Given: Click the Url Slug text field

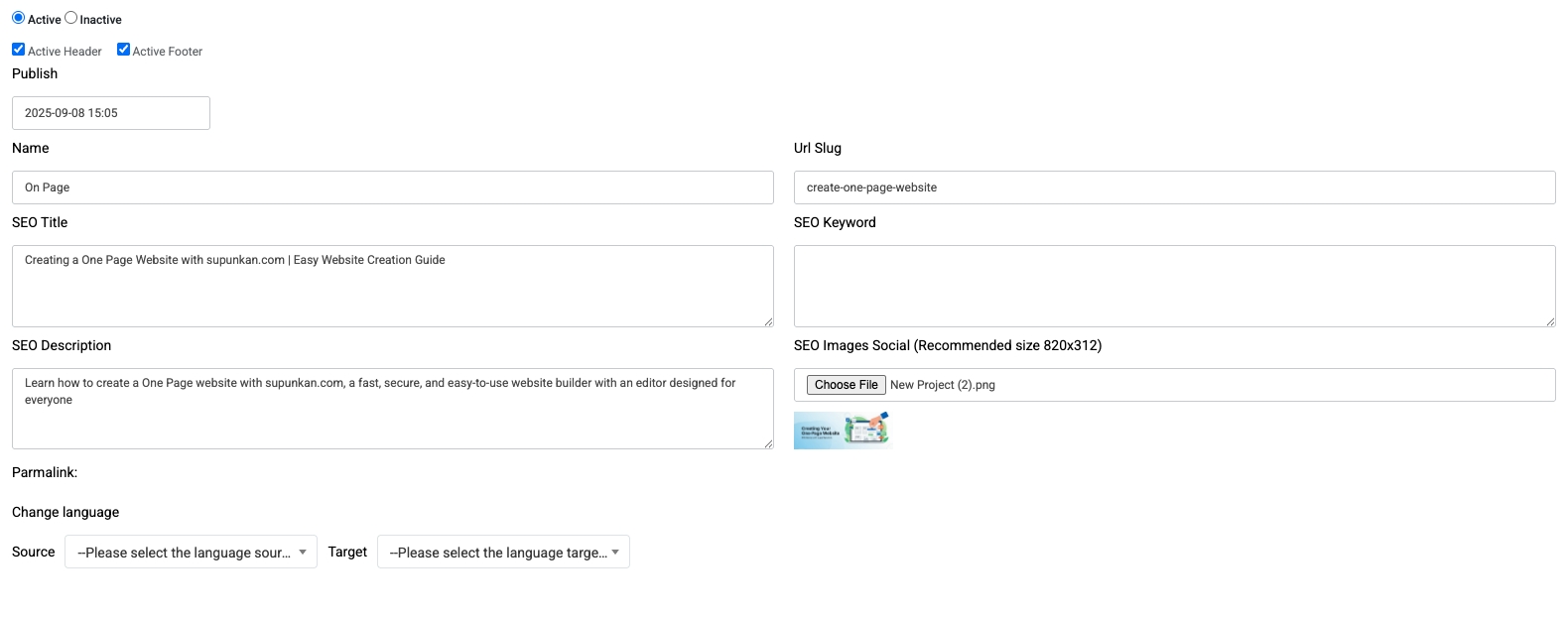Looking at the screenshot, I should tap(1174, 187).
